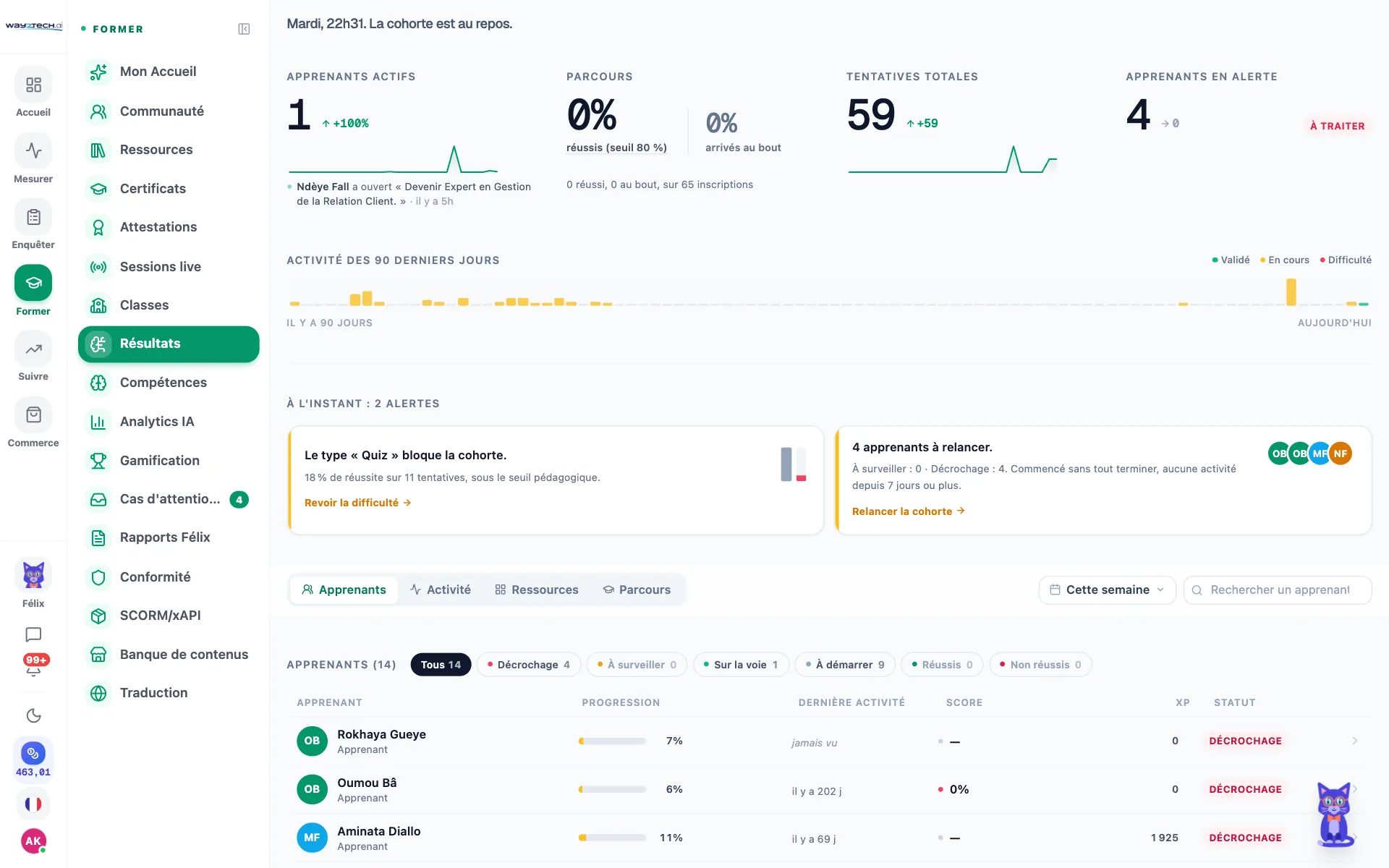1389x868 pixels.
Task: Open Commerce section icon
Action: (33, 422)
